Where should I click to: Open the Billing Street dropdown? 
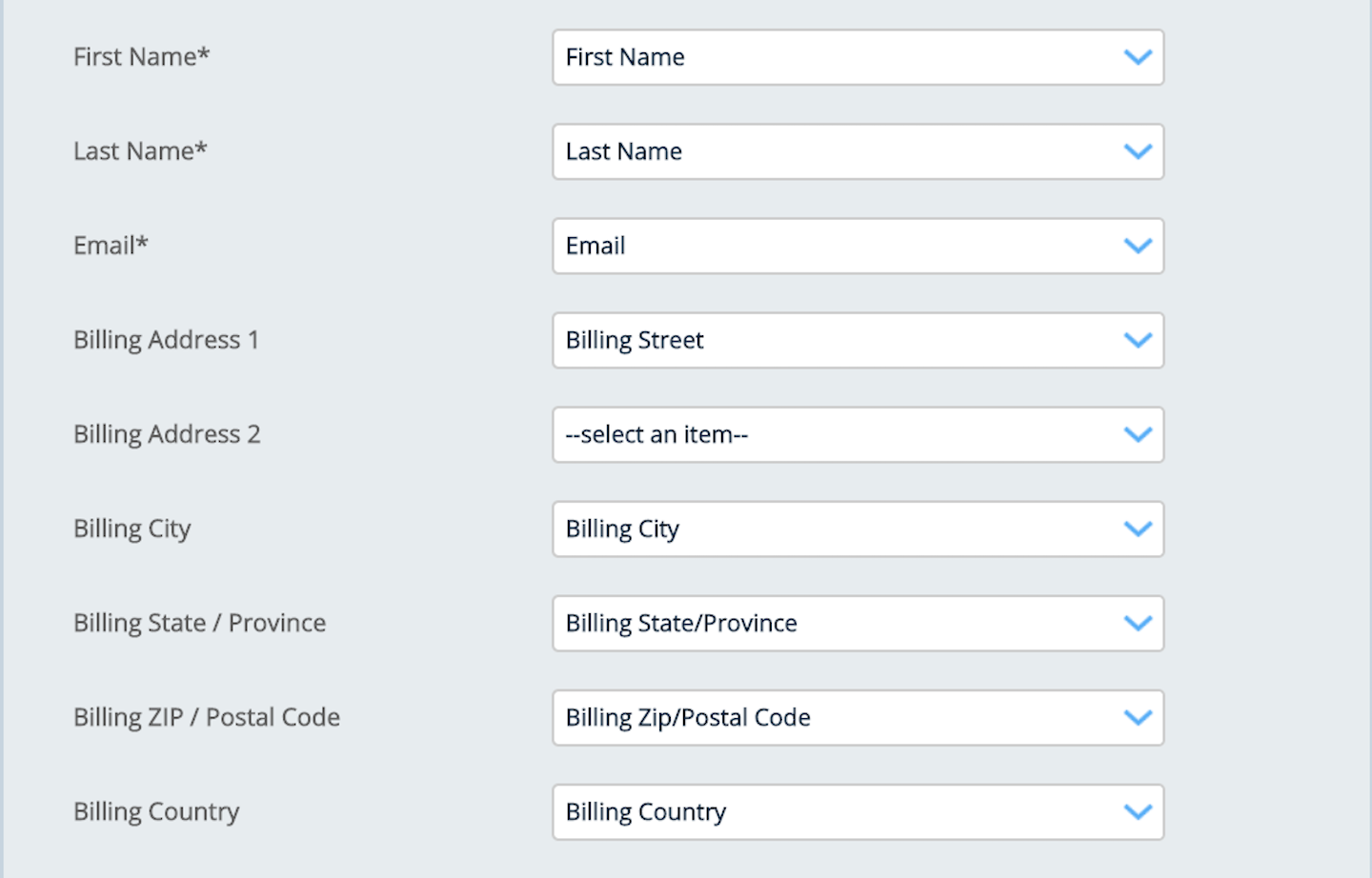point(857,340)
